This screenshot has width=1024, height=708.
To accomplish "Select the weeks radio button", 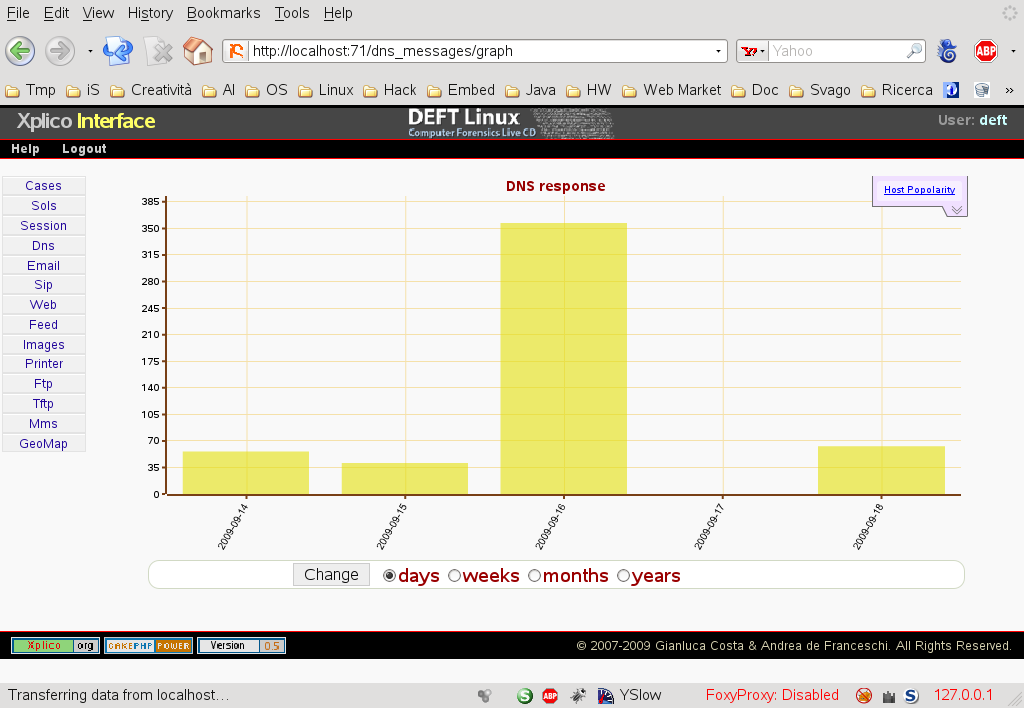I will click(x=454, y=576).
